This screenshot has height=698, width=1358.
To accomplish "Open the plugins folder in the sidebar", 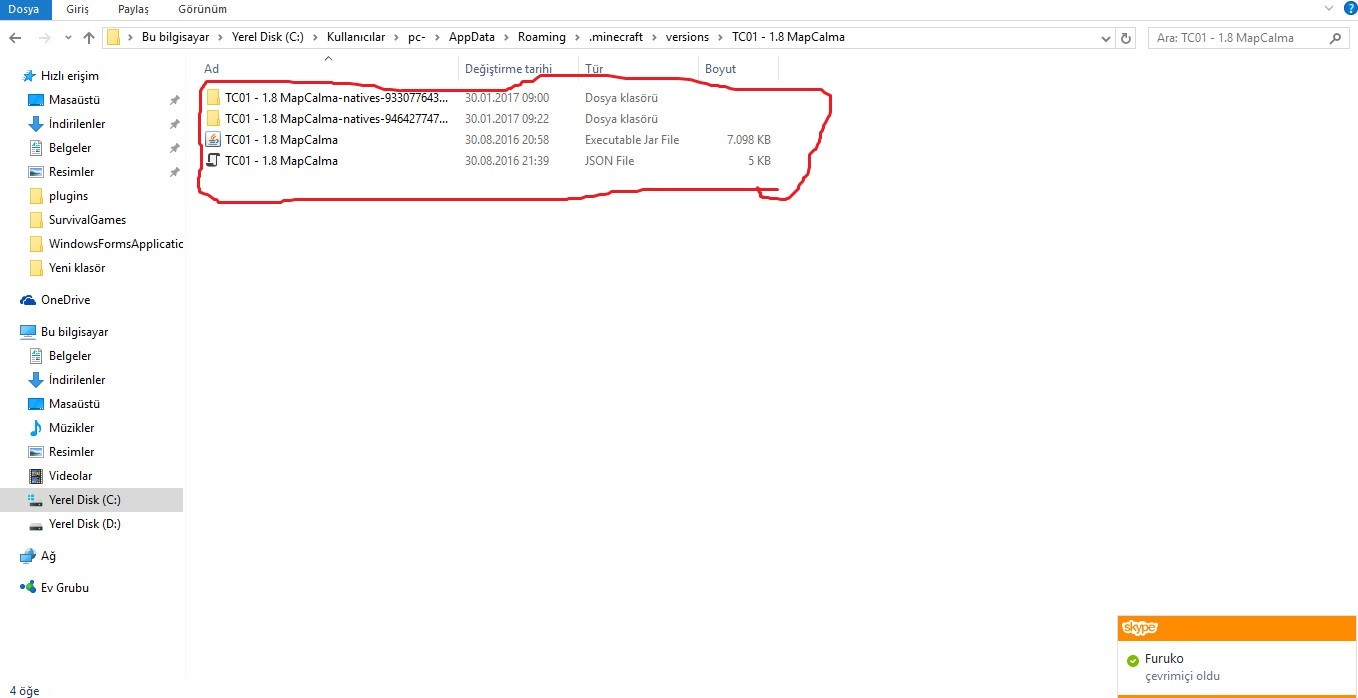I will (x=68, y=196).
